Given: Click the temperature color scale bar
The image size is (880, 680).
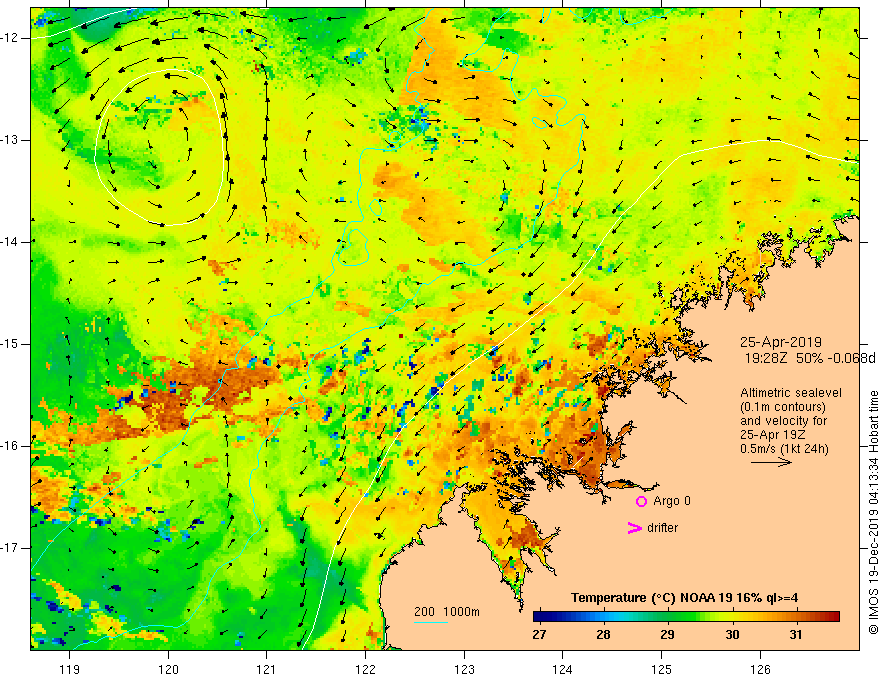Looking at the screenshot, I should coord(686,617).
